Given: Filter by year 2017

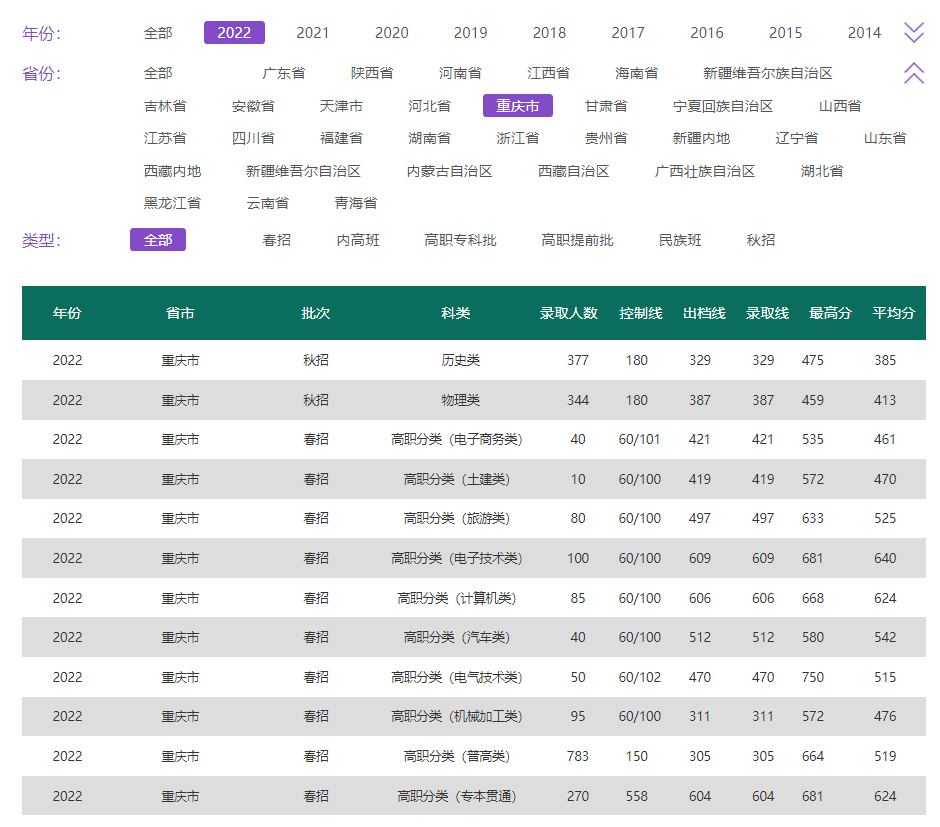Looking at the screenshot, I should coord(628,33).
